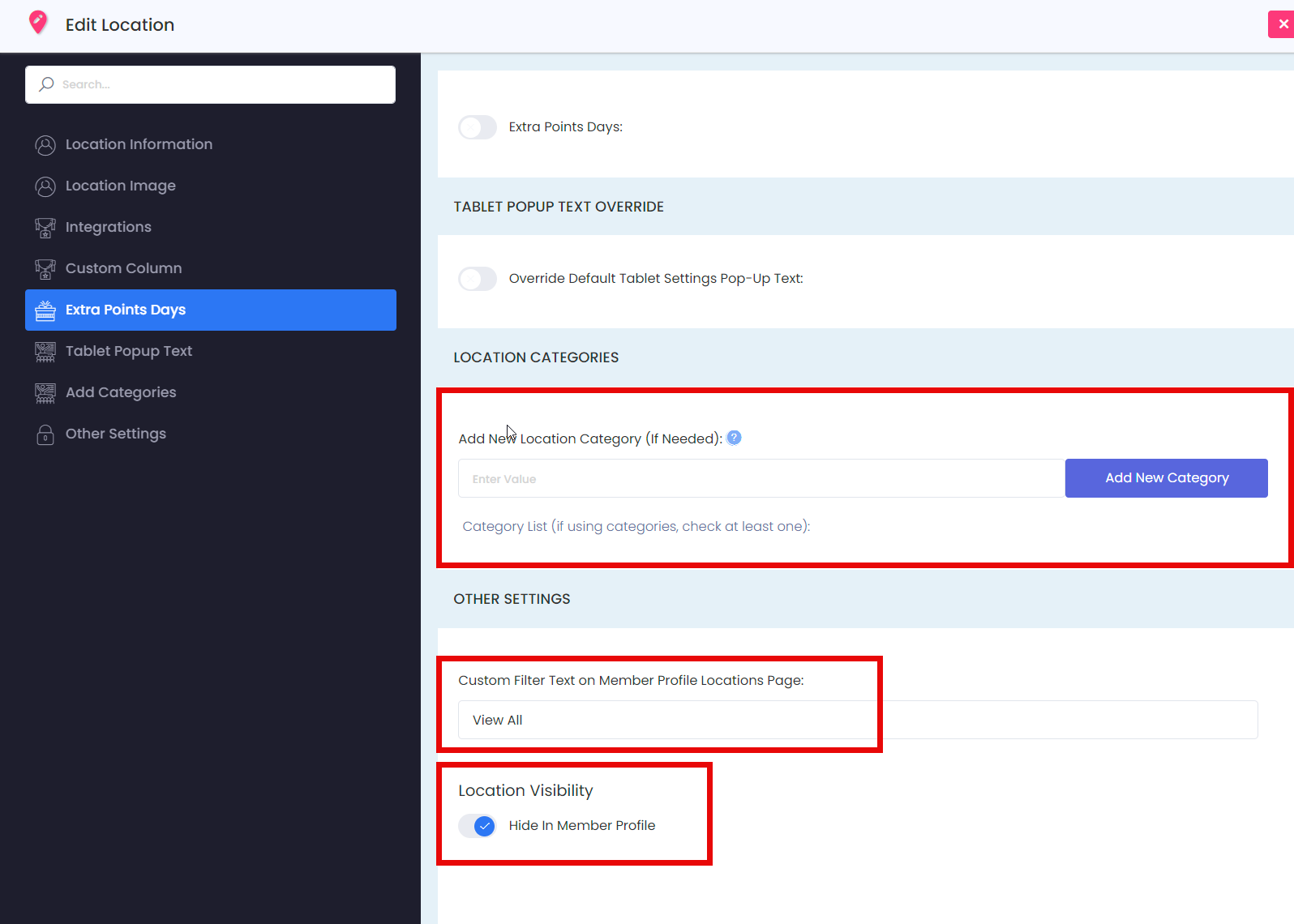The image size is (1294, 924).
Task: Click the Add Categories icon
Action: click(45, 393)
